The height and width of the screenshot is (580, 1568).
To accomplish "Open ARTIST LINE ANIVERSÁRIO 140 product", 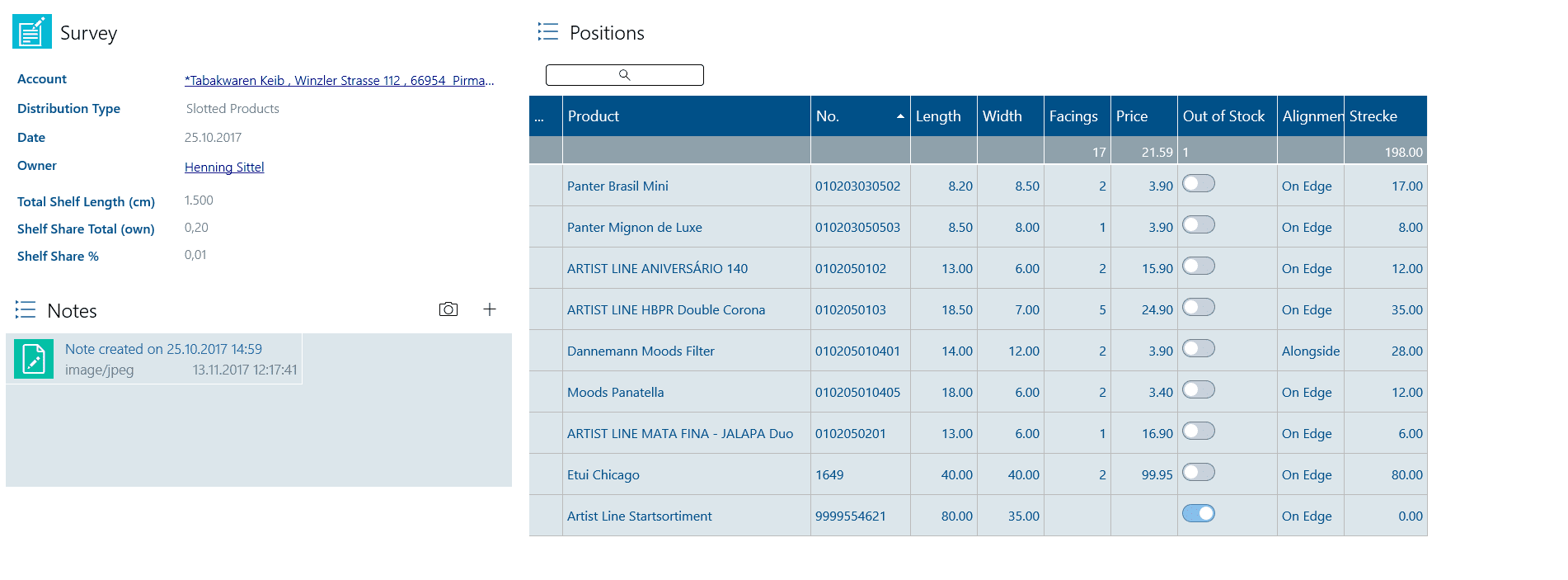I will coord(657,268).
